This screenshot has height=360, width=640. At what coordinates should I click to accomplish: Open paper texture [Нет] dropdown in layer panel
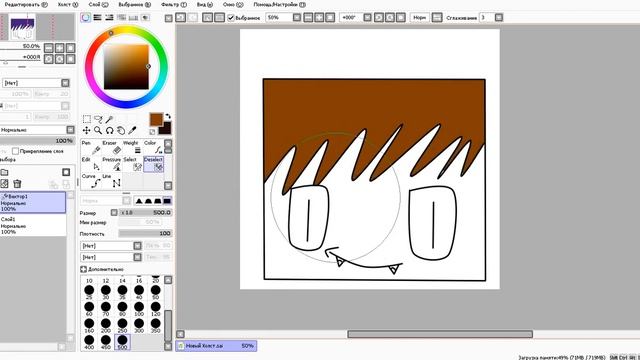pyautogui.click(x=65, y=83)
